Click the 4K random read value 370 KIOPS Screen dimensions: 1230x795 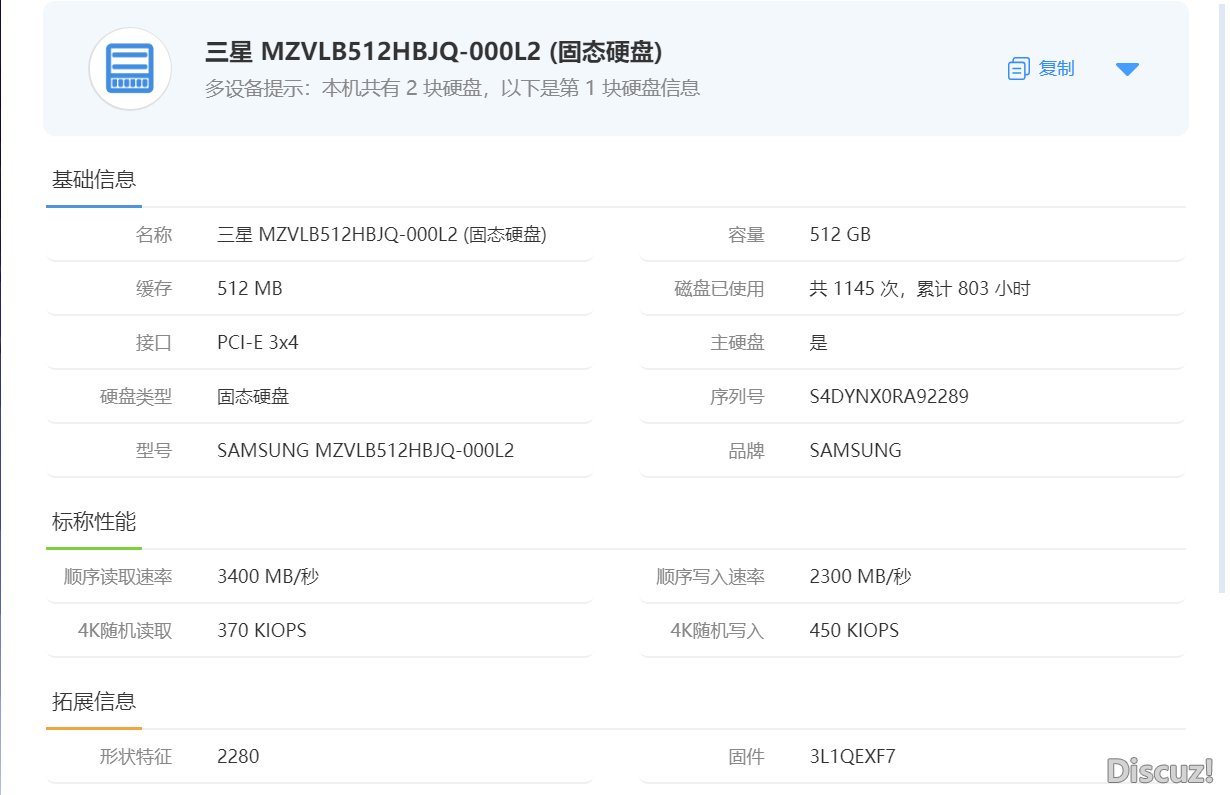[x=262, y=631]
